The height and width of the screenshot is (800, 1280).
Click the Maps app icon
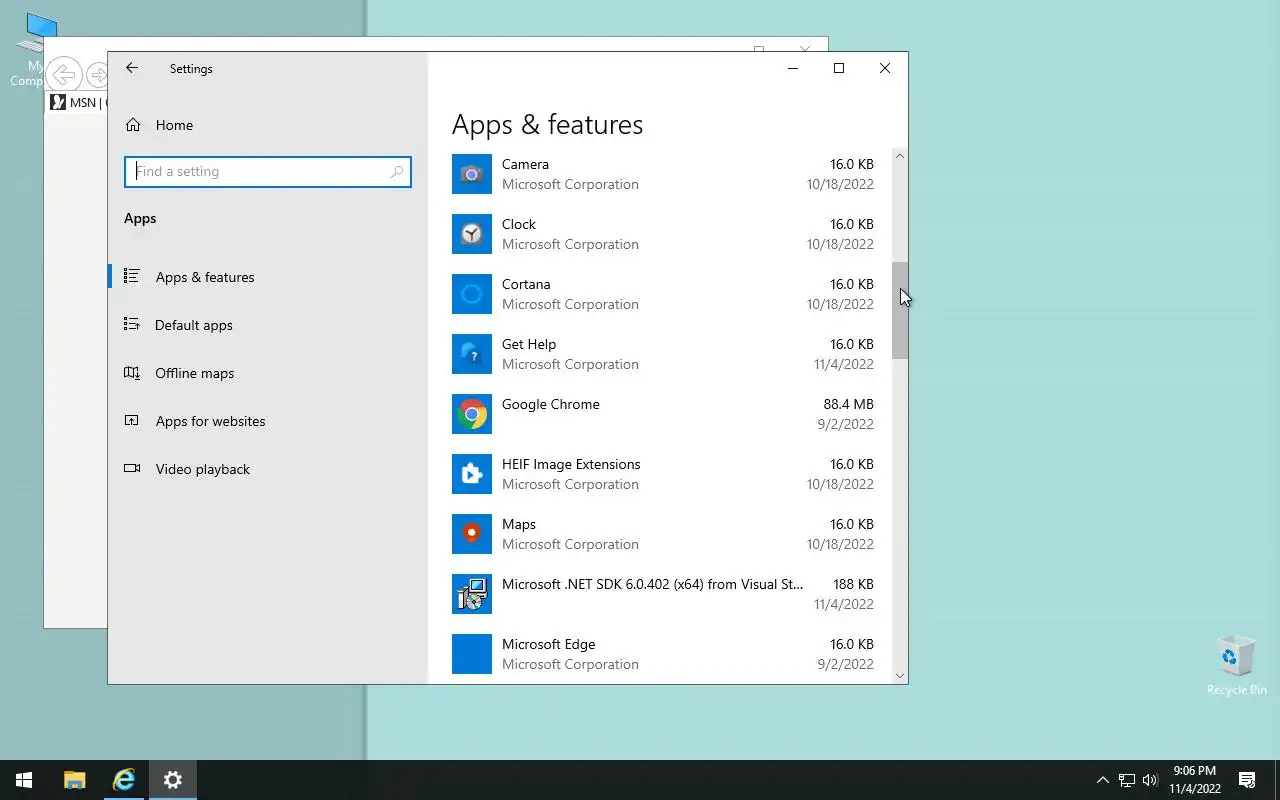pyautogui.click(x=472, y=534)
